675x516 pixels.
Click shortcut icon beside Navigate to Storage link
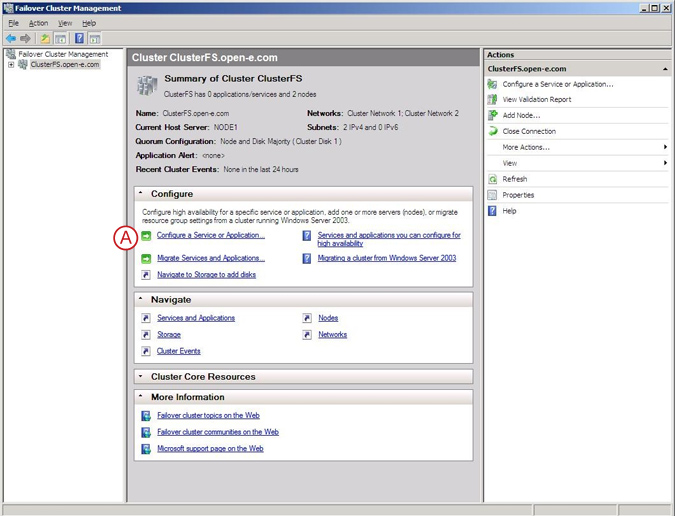(x=146, y=275)
